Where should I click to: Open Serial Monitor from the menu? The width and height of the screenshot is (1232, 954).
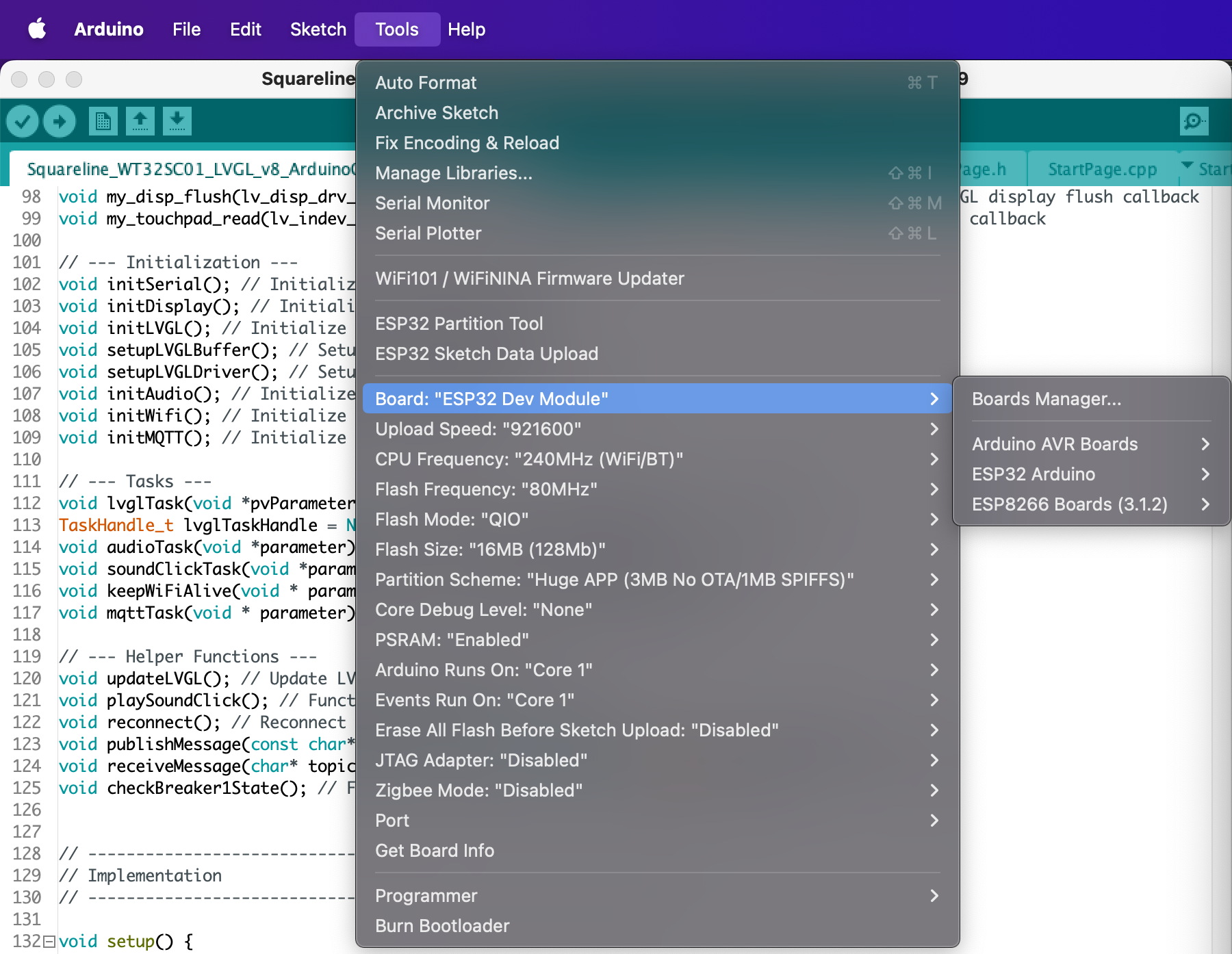point(657,203)
